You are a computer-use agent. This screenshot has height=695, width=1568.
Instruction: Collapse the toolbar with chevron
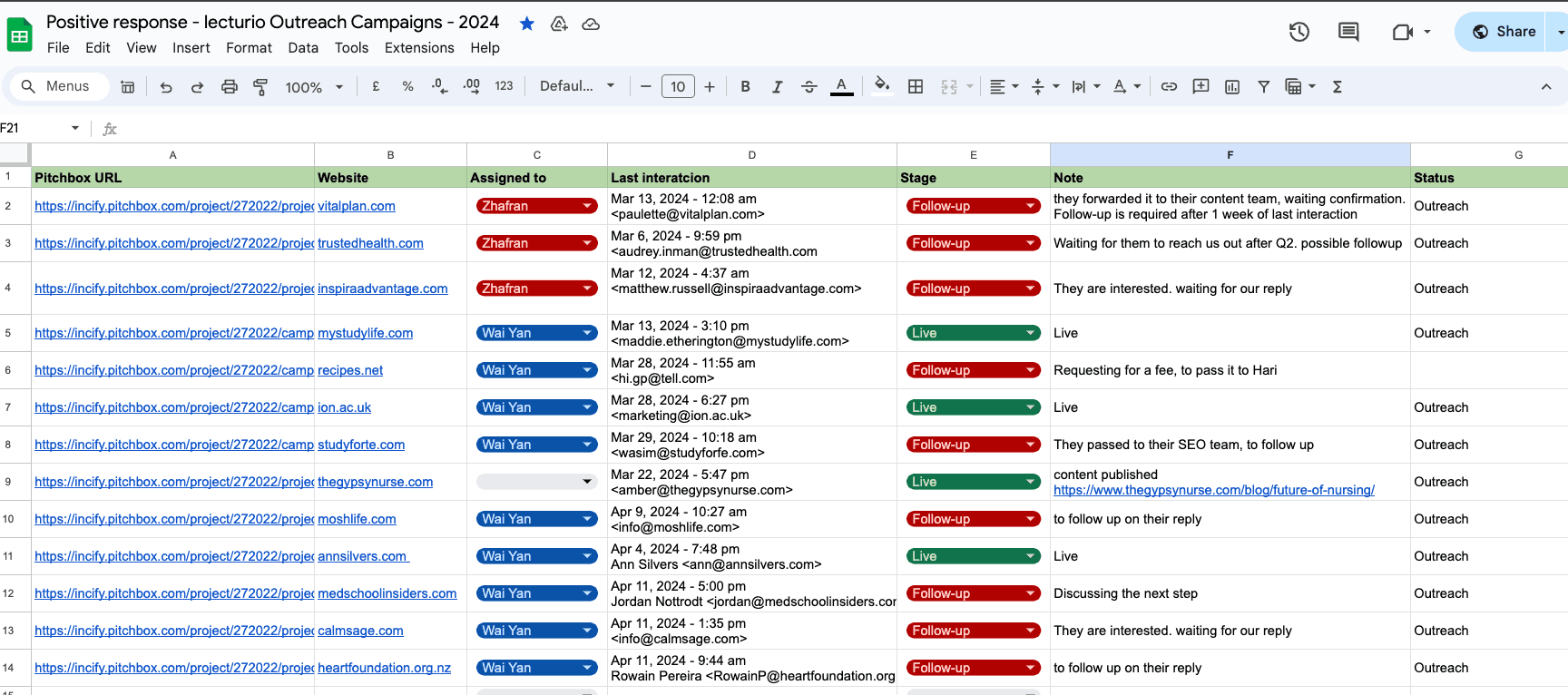[1546, 86]
